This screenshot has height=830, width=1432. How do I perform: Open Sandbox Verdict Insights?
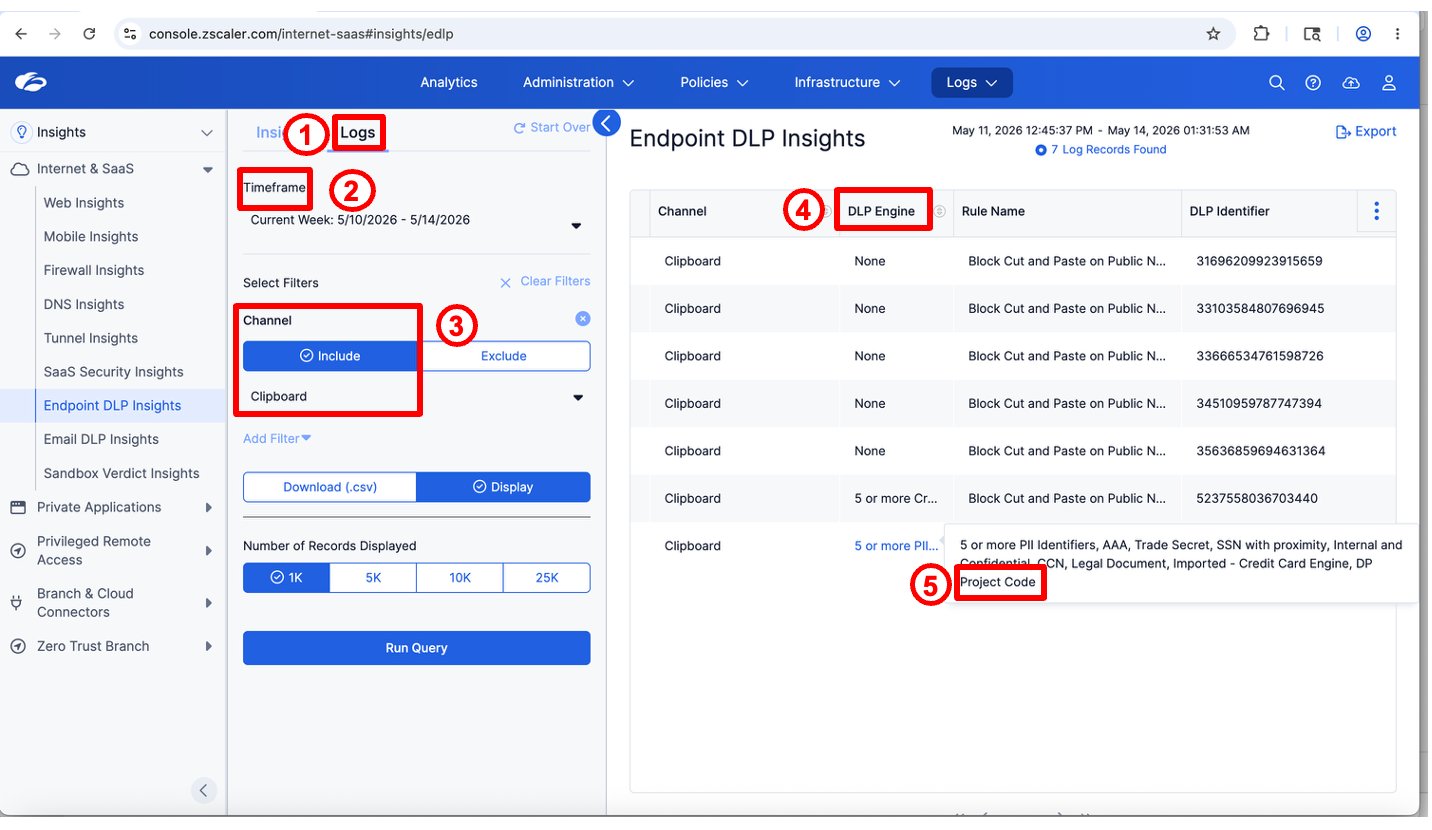pos(122,473)
